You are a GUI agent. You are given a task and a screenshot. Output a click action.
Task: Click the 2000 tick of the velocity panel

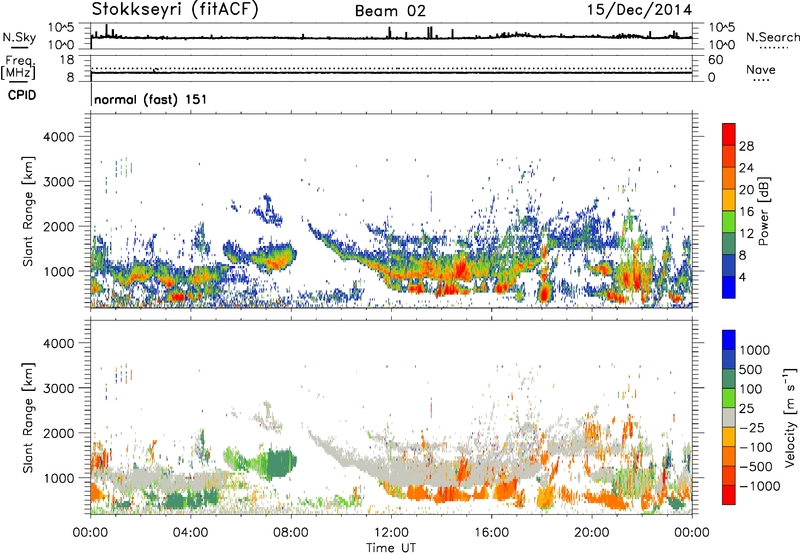(x=59, y=433)
